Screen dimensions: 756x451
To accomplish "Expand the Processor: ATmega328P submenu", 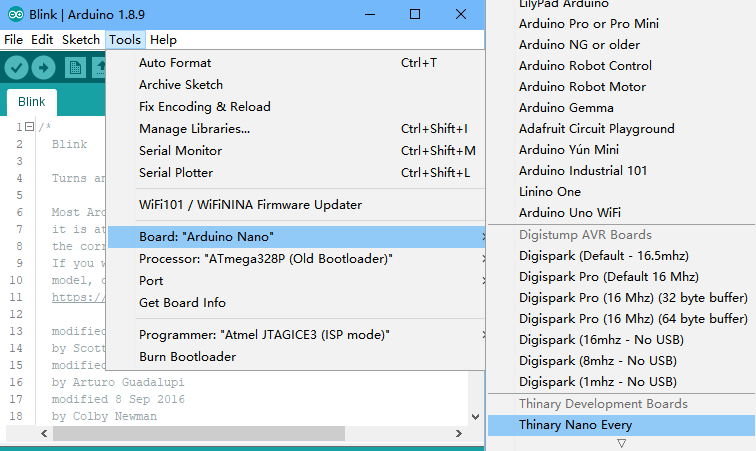I will click(x=296, y=259).
